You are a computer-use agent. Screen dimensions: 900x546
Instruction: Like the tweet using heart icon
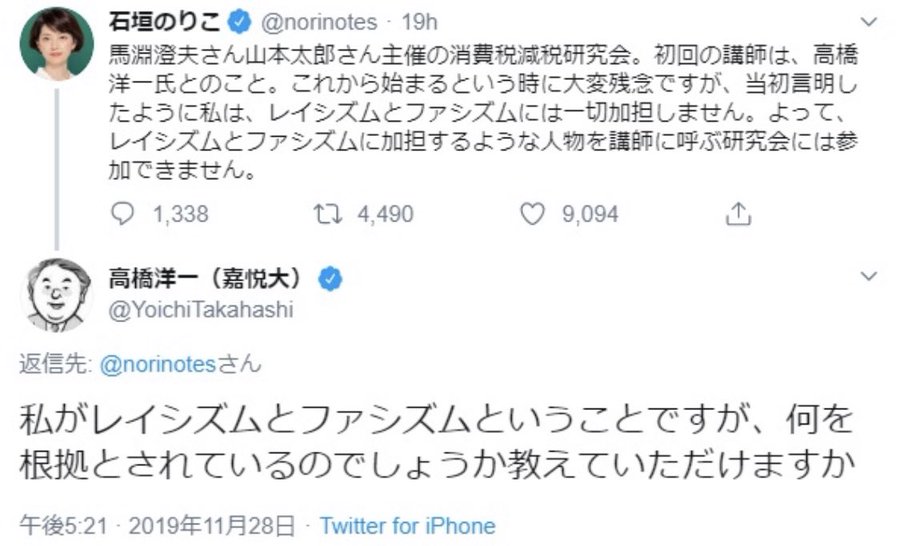pyautogui.click(x=532, y=214)
